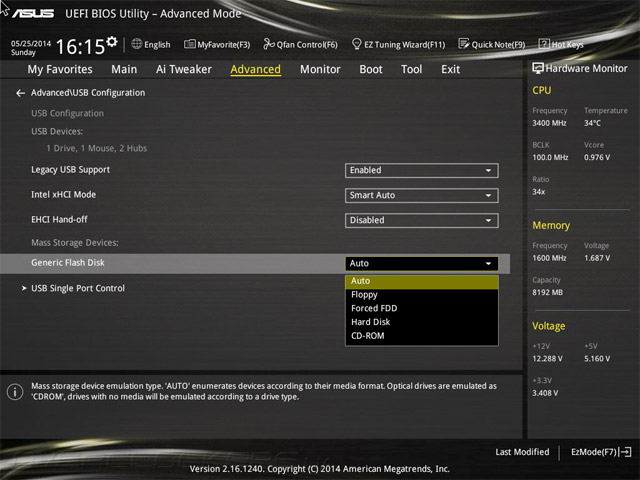Click the memory frequency value 1600 MHz
This screenshot has width=640, height=480.
549,258
